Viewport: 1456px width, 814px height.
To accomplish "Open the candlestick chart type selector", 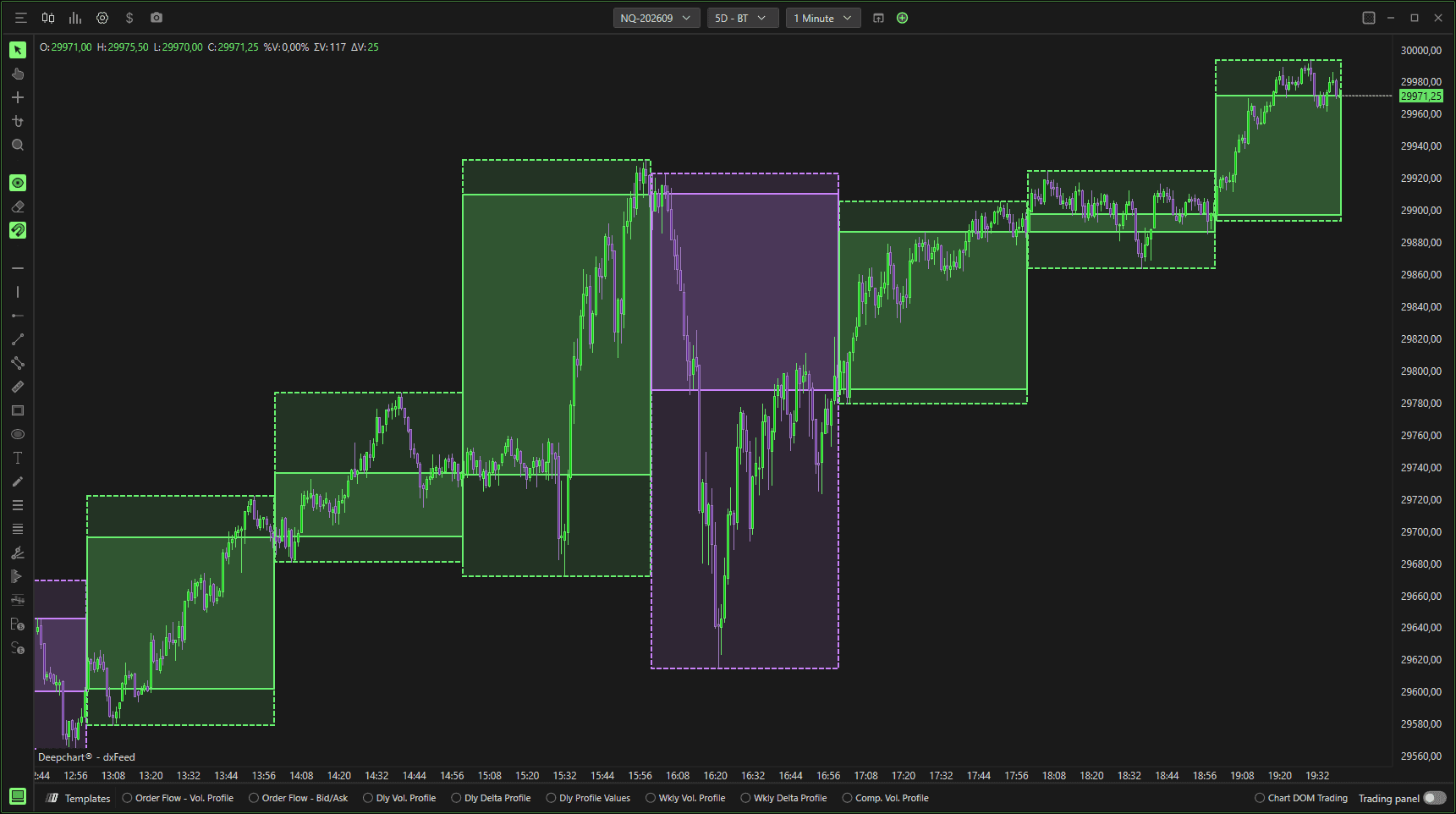I will tap(48, 18).
